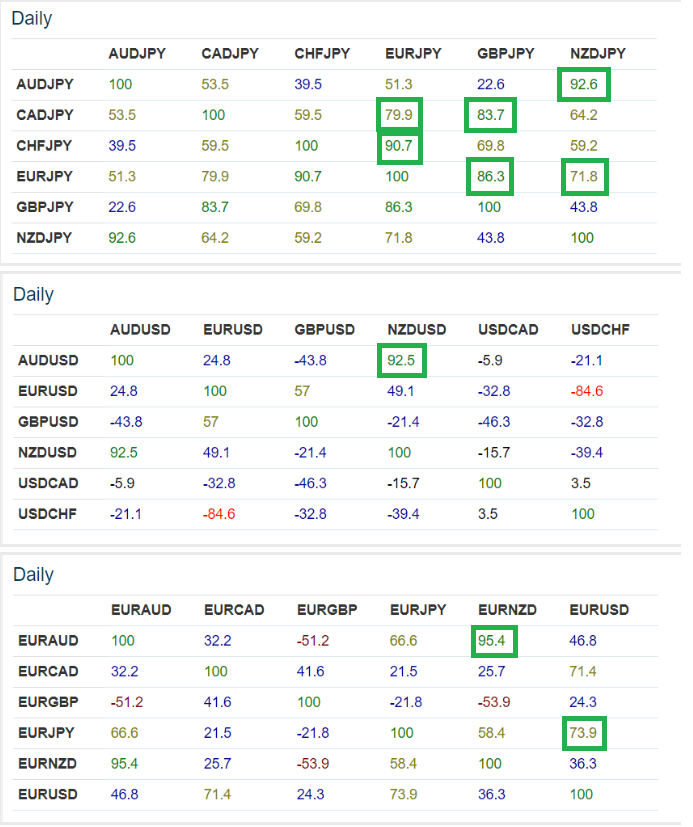The image size is (693, 827).
Task: Click the Daily heading above the JPY table
Action: (x=32, y=19)
